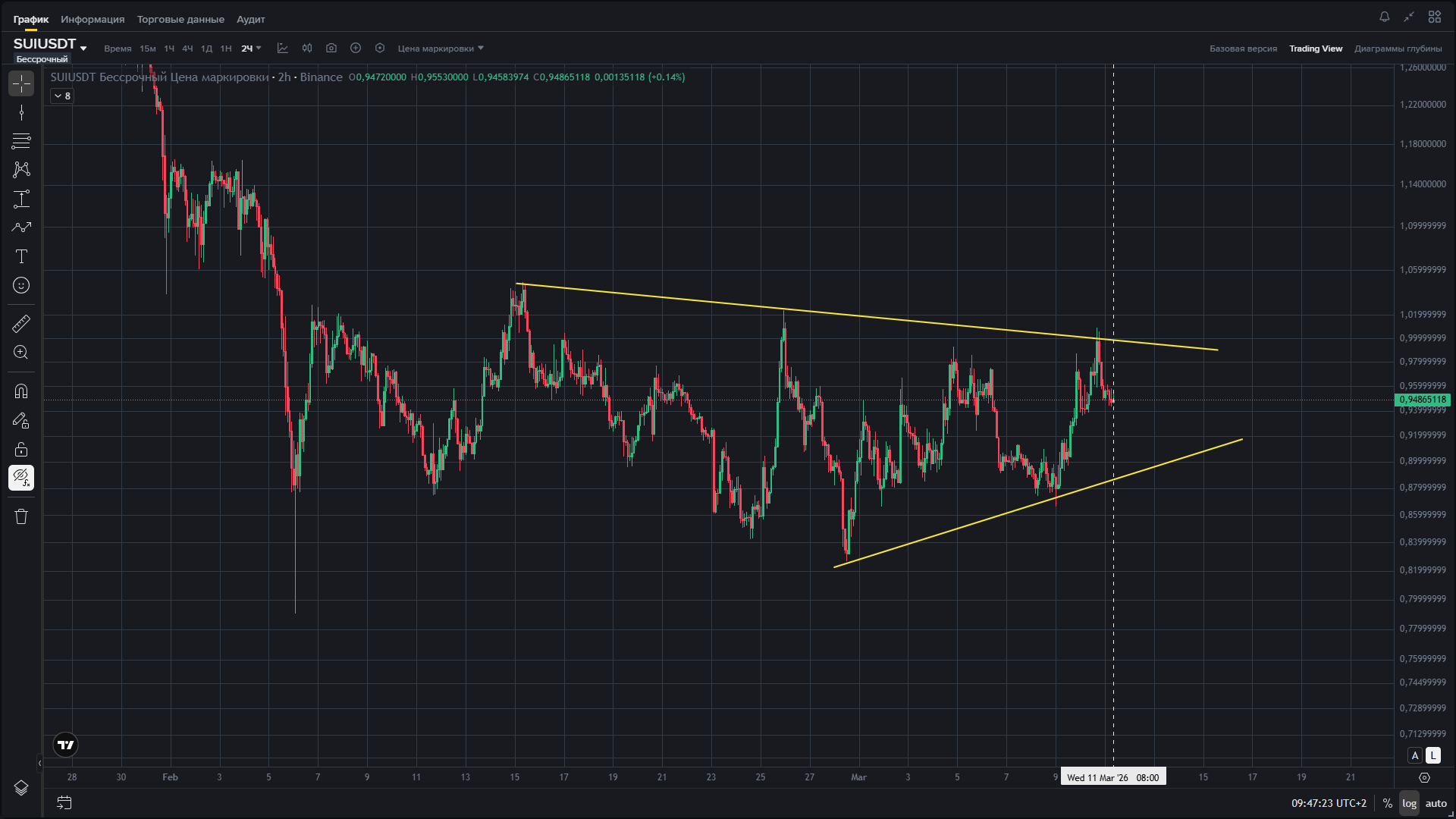The image size is (1456, 819).
Task: Open the mark price type dropdown
Action: click(x=441, y=49)
